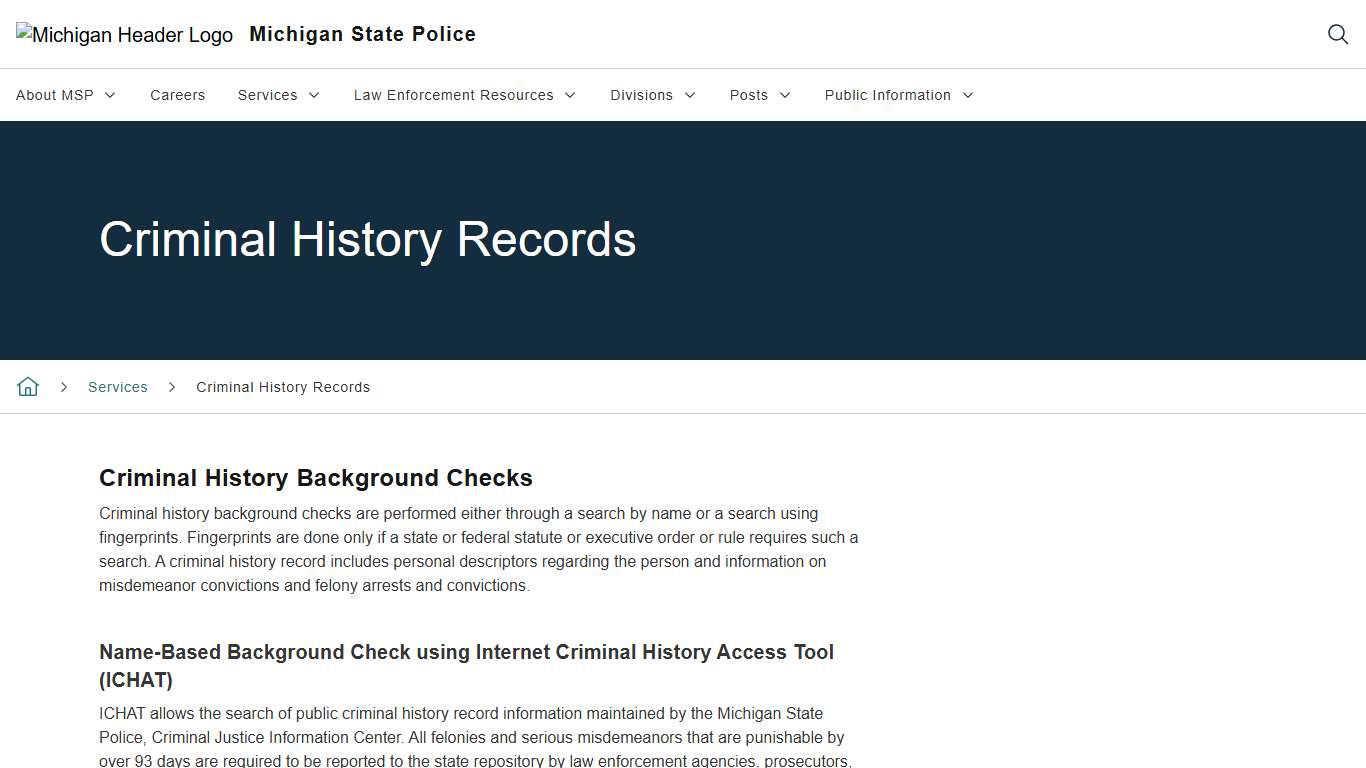The height and width of the screenshot is (768, 1366).
Task: Click the home icon in the breadcrumb
Action: point(28,386)
